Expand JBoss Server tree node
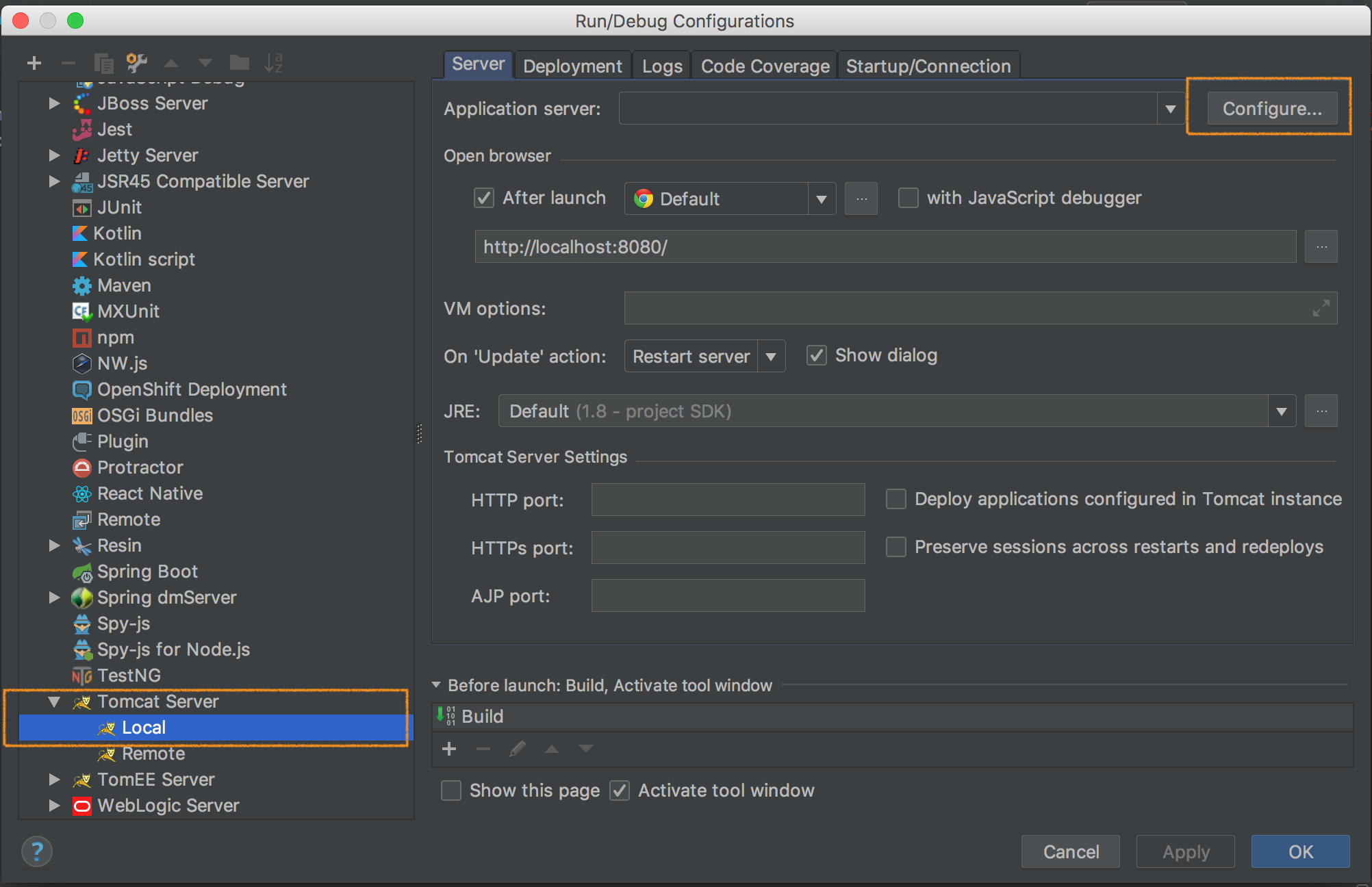 coord(54,103)
